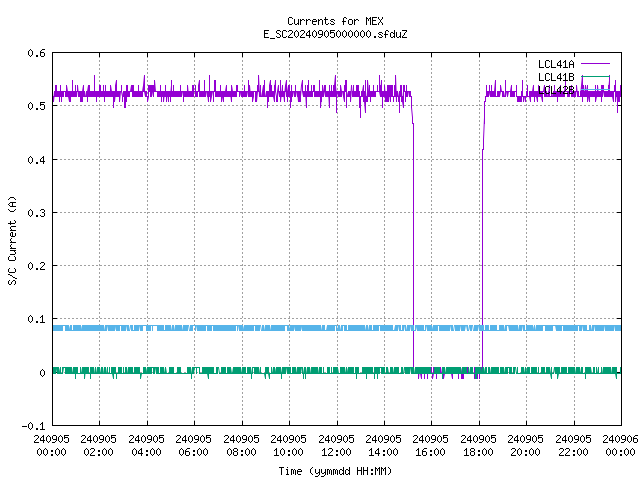
Task: Click the x-axis tick '240905 10:00'
Action: coord(288,446)
